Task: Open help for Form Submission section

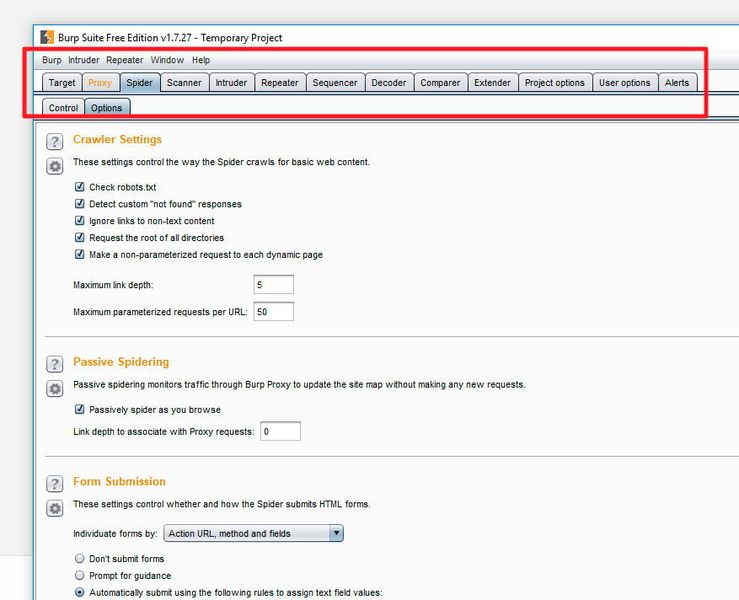Action: point(55,484)
